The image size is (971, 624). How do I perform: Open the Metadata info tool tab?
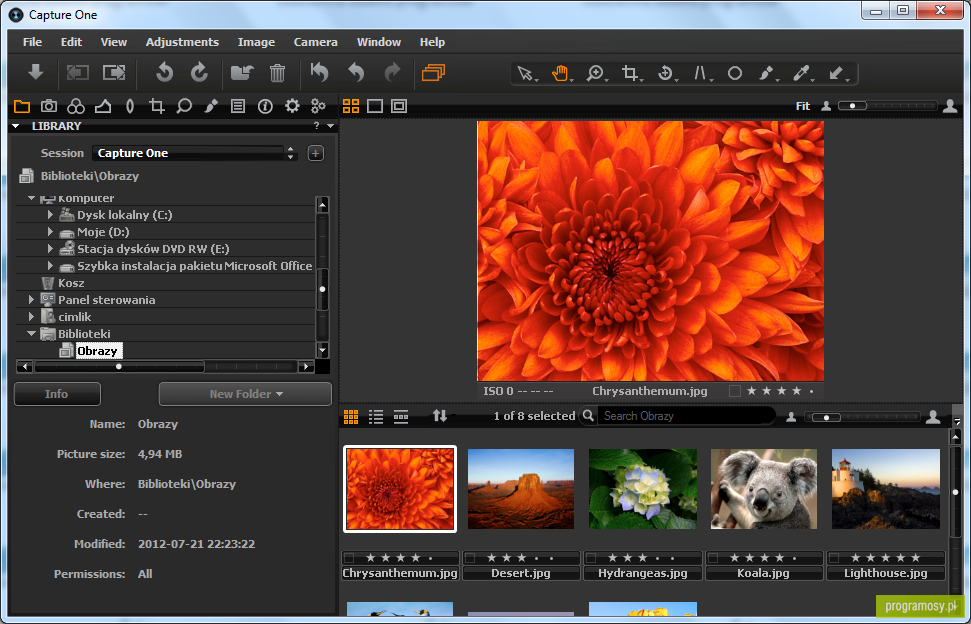coord(265,106)
